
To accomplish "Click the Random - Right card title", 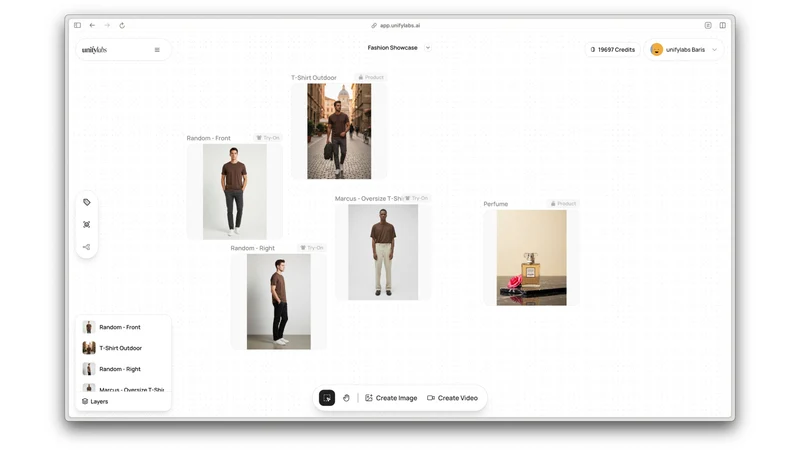I will (x=253, y=248).
